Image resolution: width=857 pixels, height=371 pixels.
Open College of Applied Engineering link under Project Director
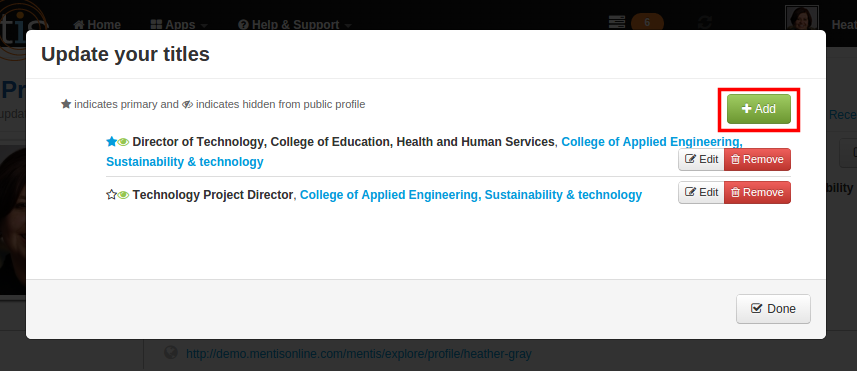coord(471,195)
